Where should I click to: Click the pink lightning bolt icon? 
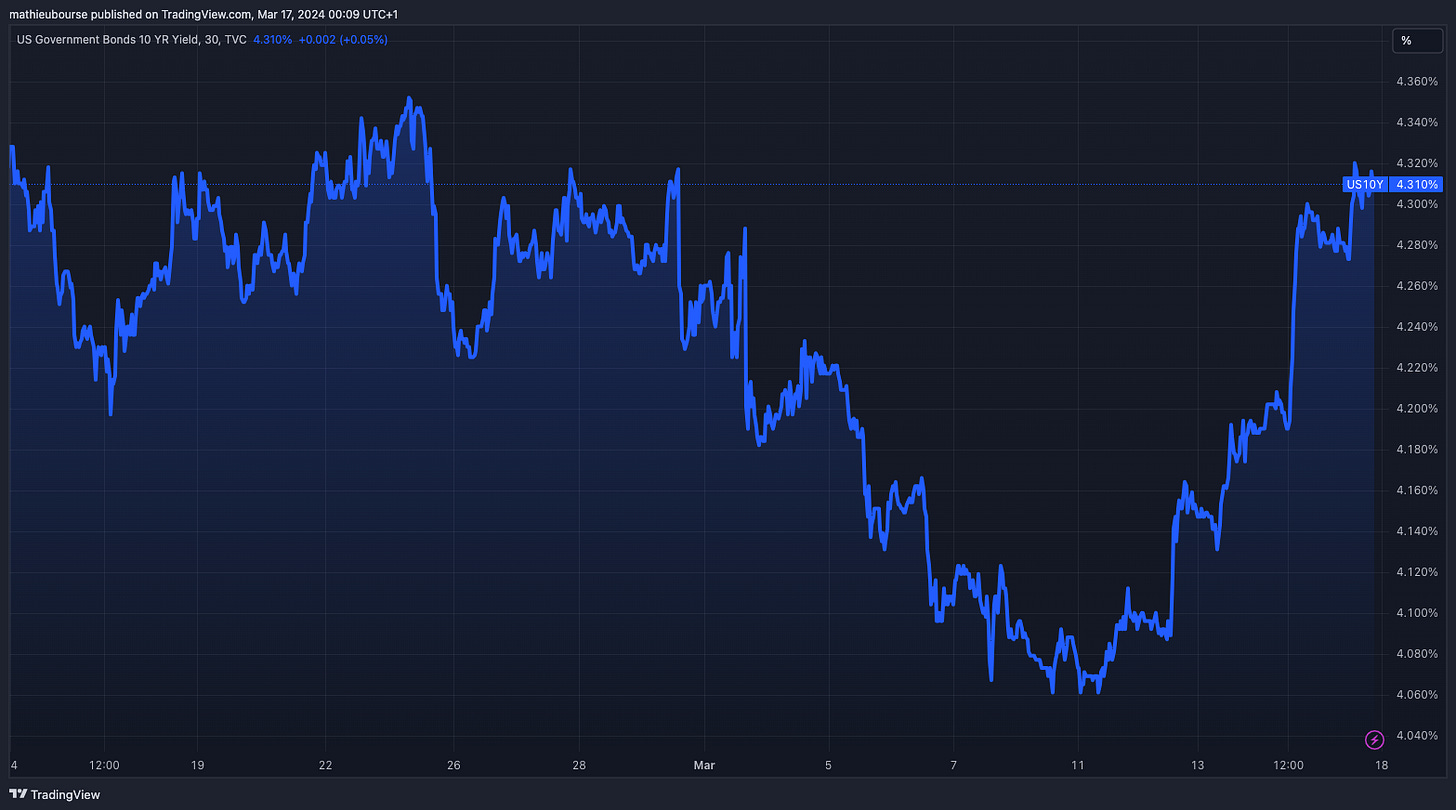[1375, 740]
